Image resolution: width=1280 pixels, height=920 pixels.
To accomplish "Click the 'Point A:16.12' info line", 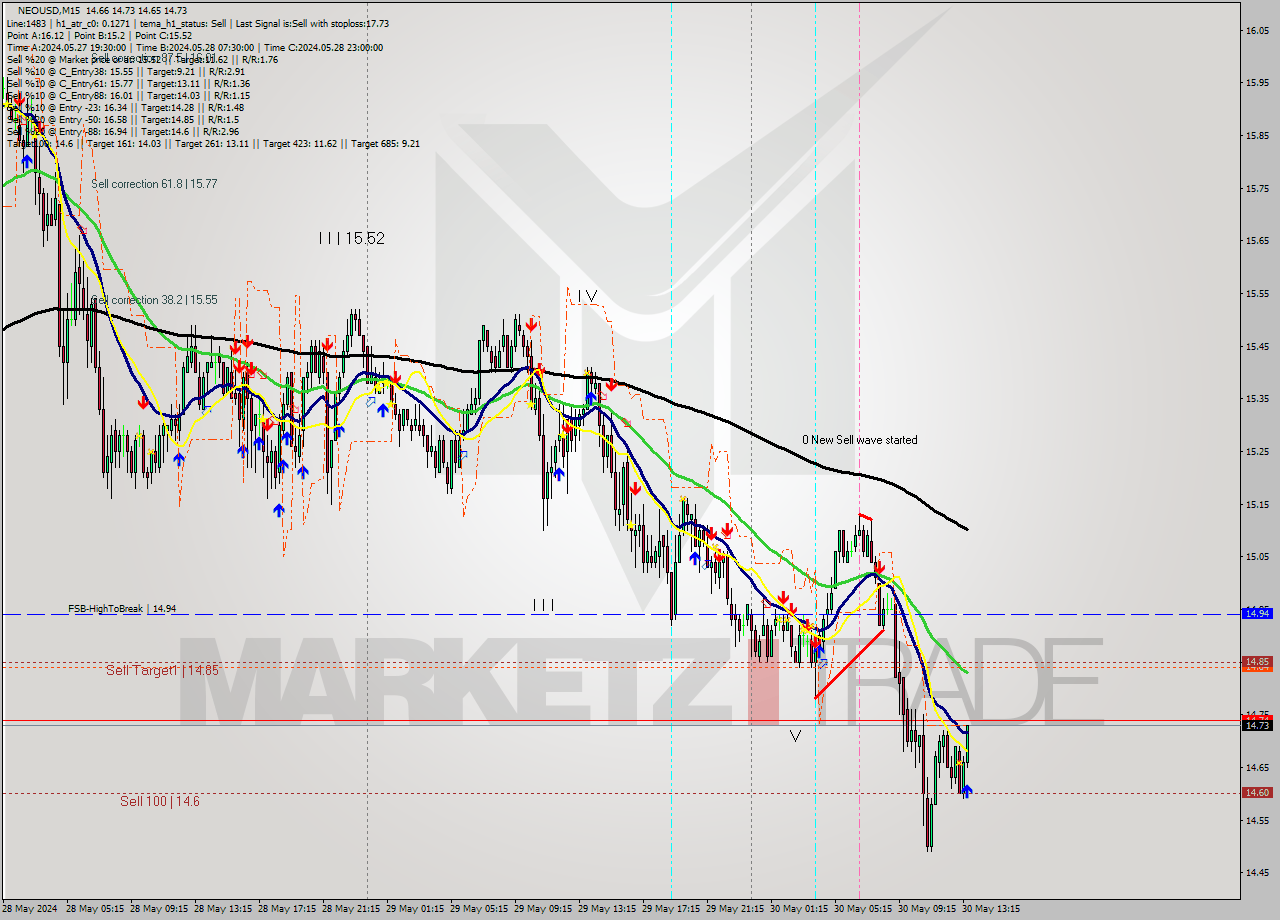I will (x=99, y=35).
